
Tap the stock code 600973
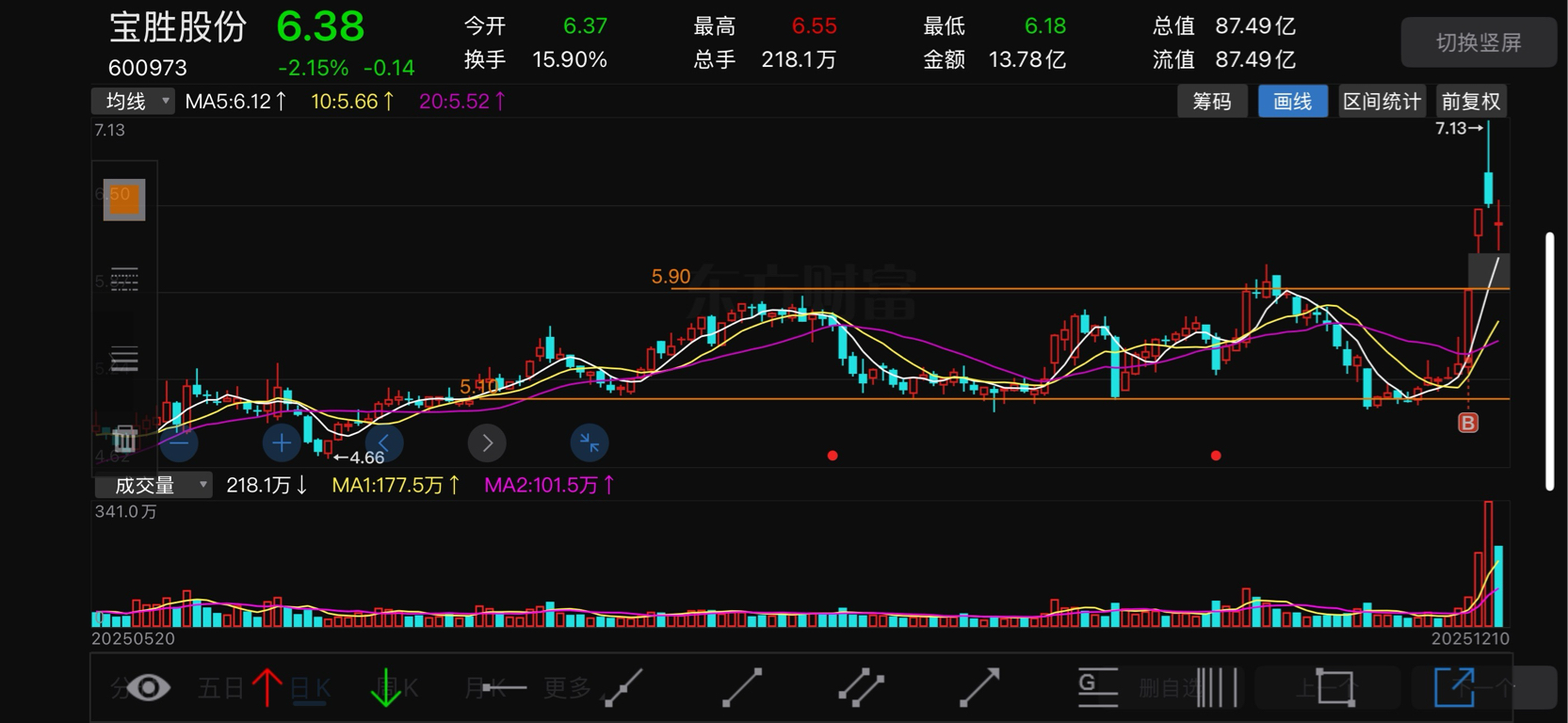click(148, 69)
